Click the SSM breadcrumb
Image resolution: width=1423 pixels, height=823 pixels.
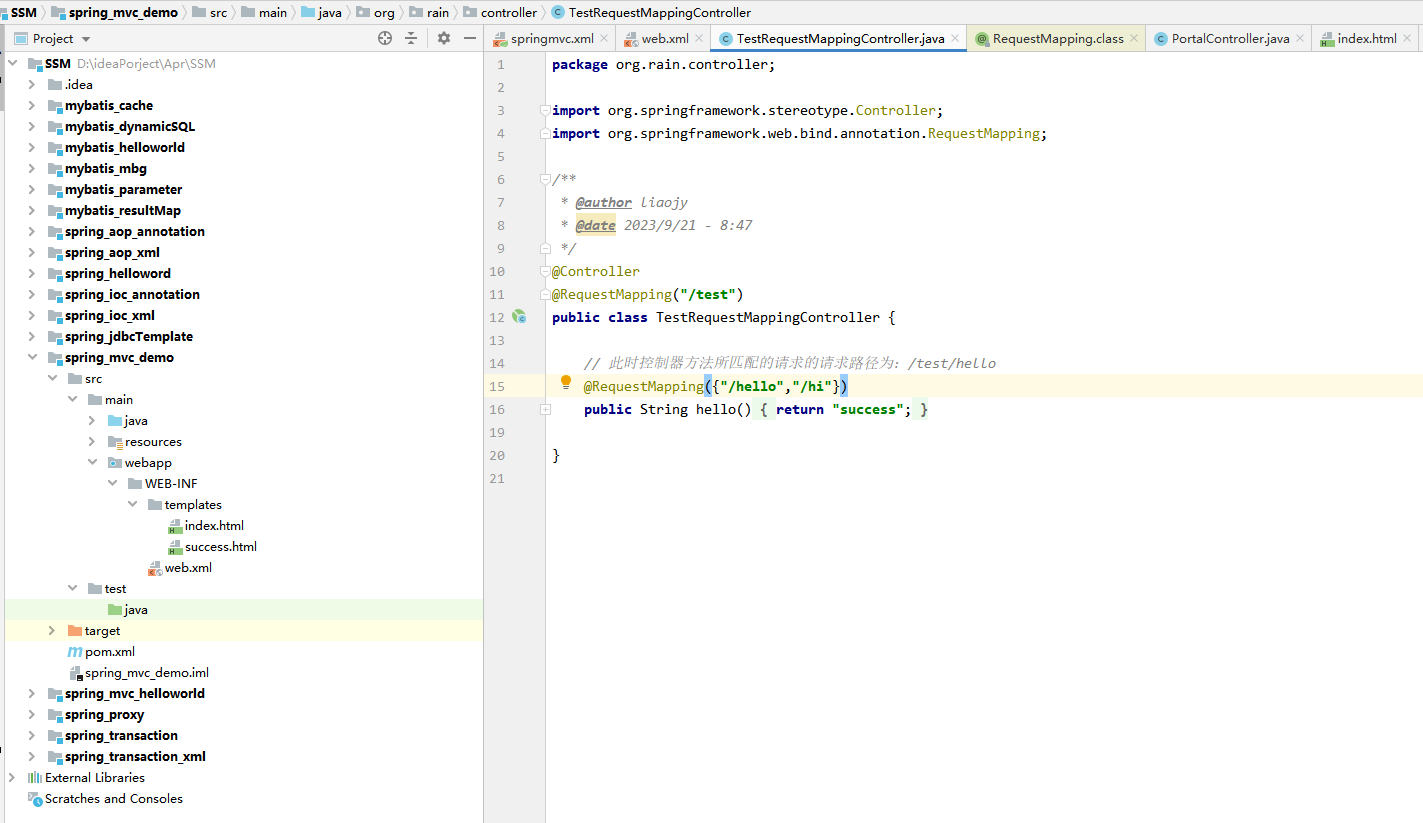(24, 12)
